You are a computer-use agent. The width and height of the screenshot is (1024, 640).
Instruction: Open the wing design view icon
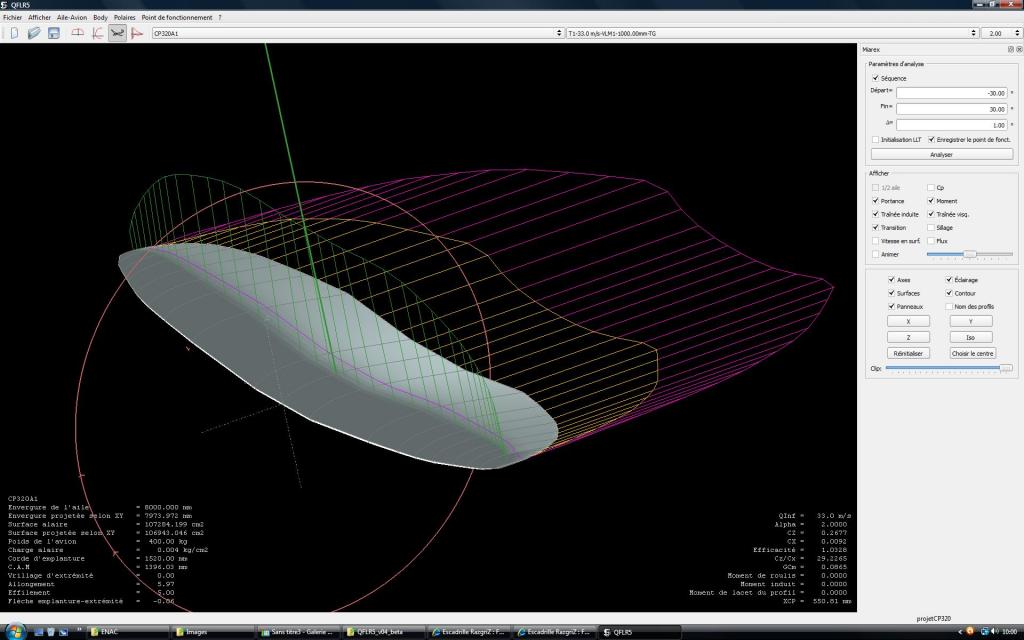pos(78,33)
